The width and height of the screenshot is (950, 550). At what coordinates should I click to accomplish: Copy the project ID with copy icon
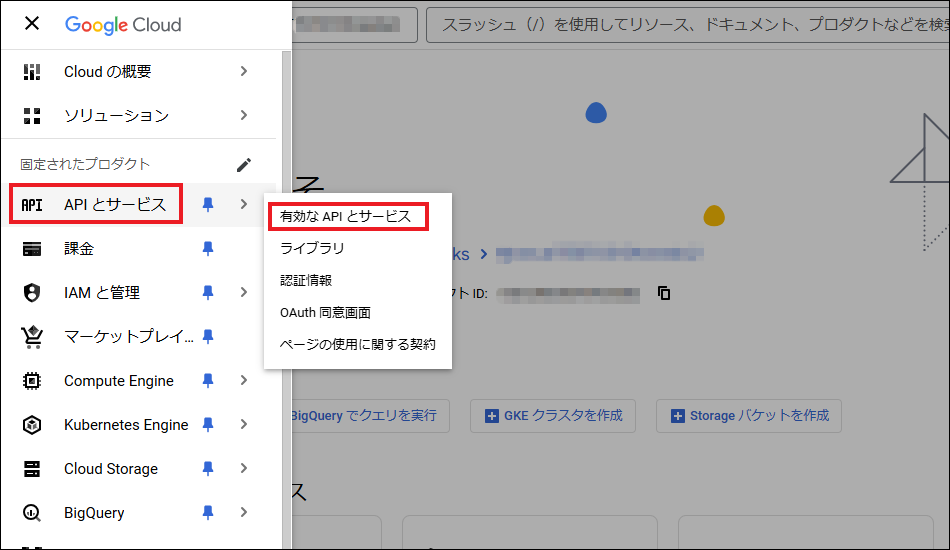[664, 294]
